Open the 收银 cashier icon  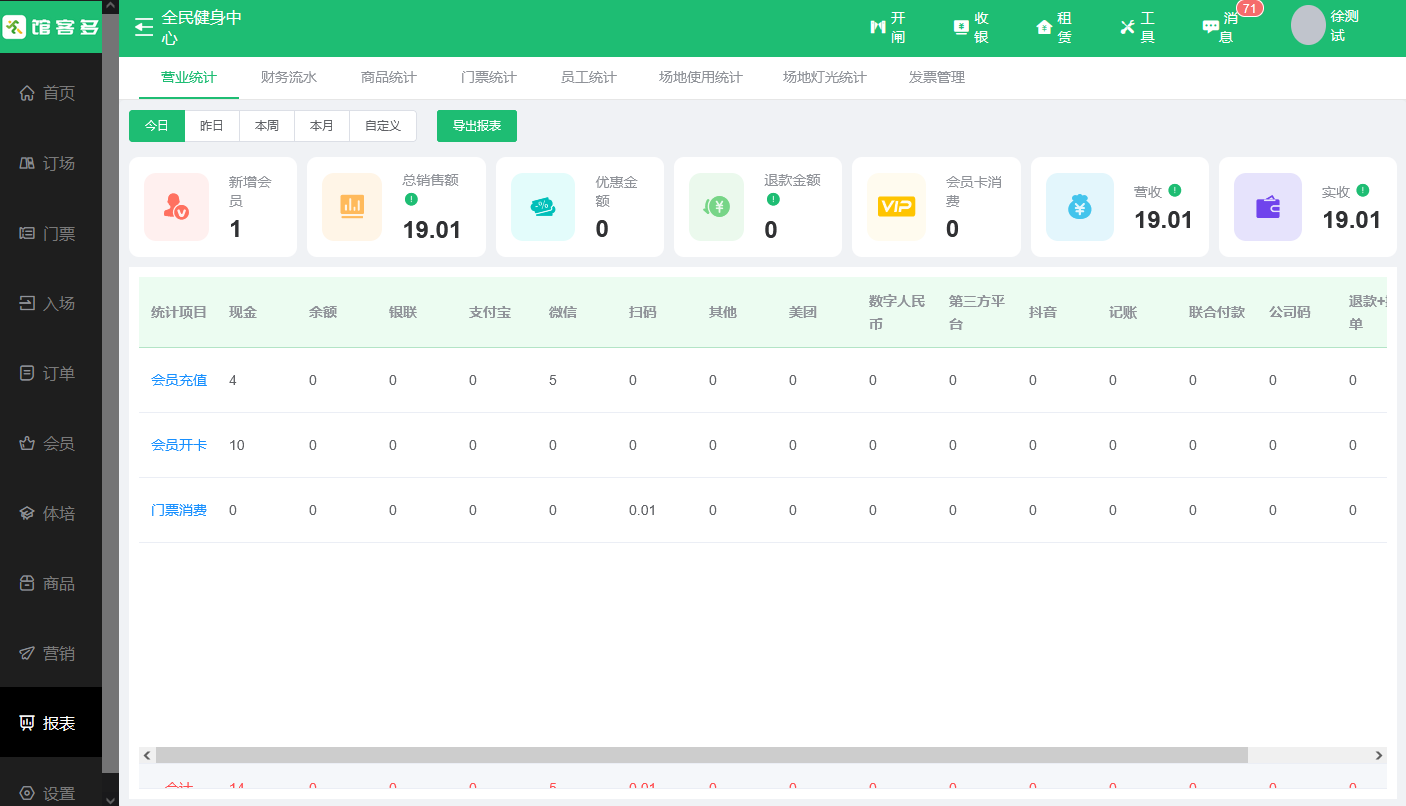click(x=961, y=27)
